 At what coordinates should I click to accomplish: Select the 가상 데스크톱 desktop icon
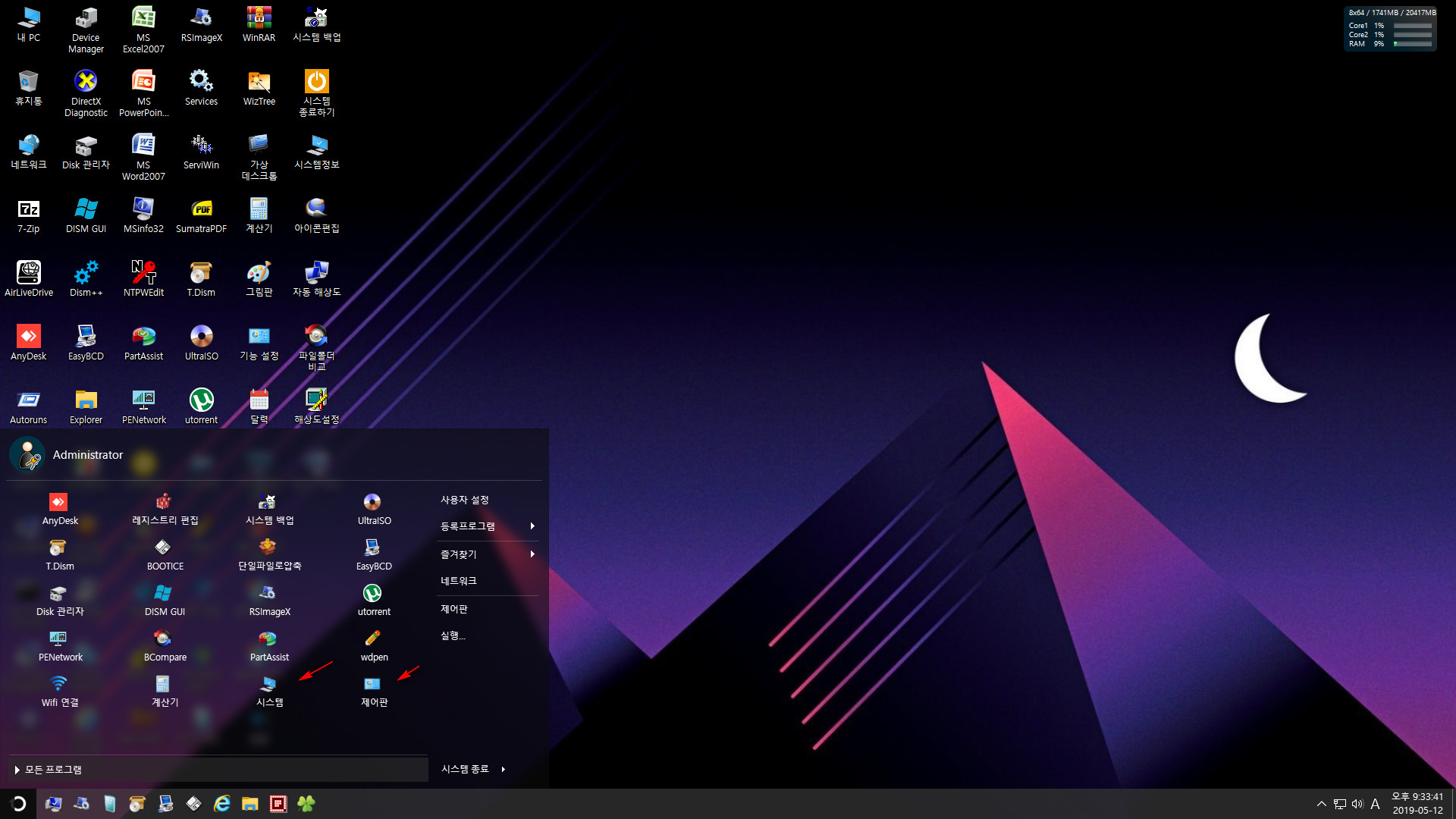click(x=259, y=157)
